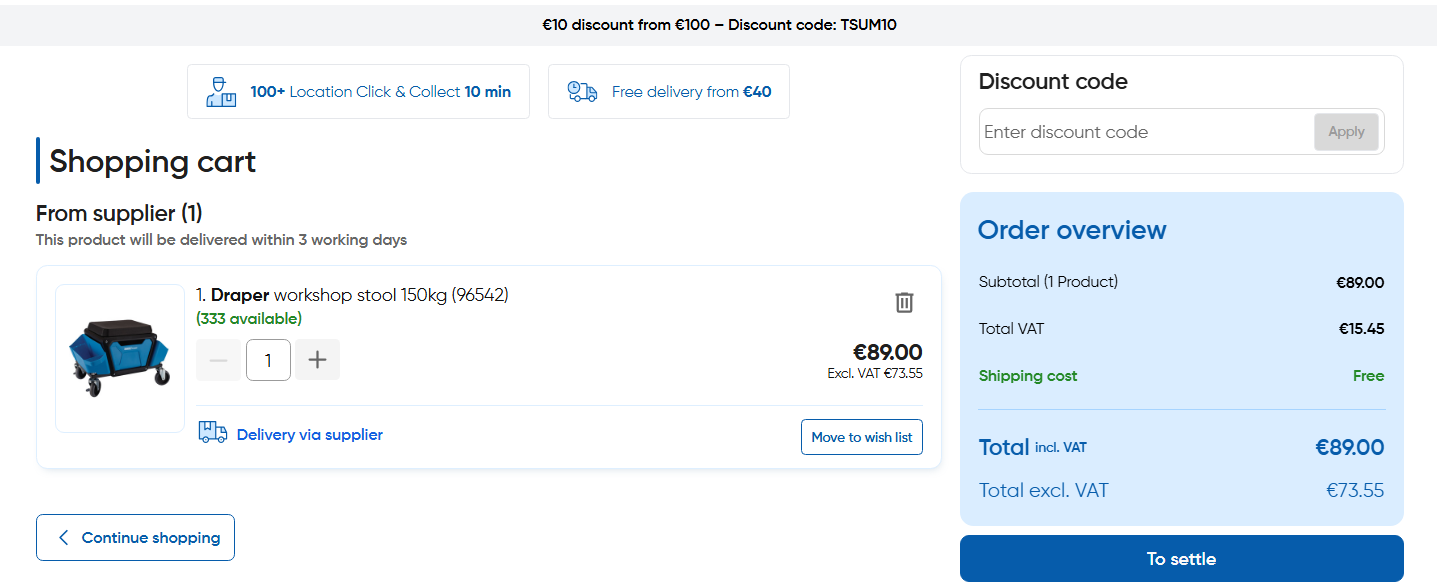Click the To settle checkout button

click(x=1181, y=559)
